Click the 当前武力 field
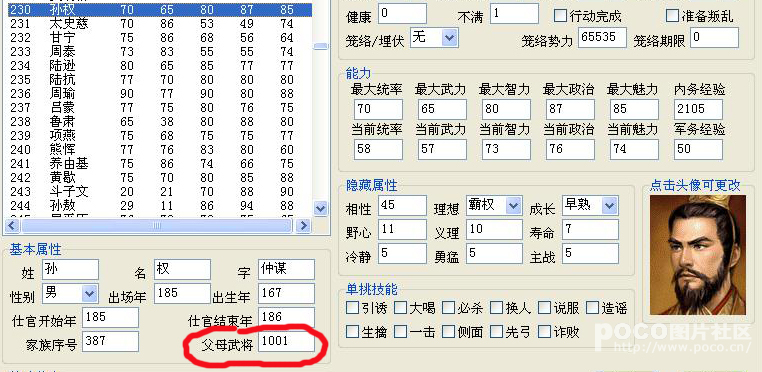Viewport: 762px width, 372px height. (442, 149)
